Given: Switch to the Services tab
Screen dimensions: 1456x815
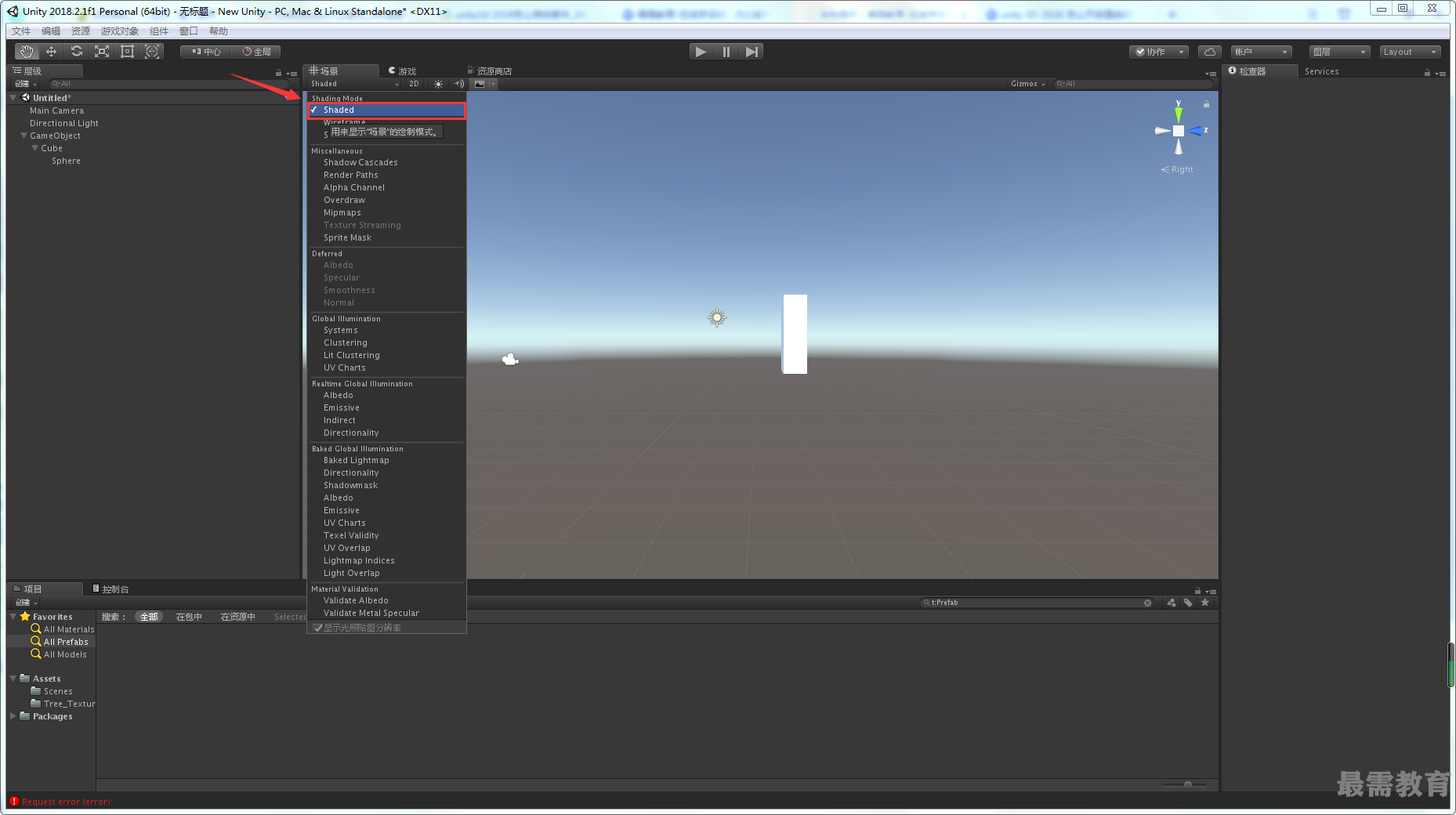Looking at the screenshot, I should (1322, 71).
